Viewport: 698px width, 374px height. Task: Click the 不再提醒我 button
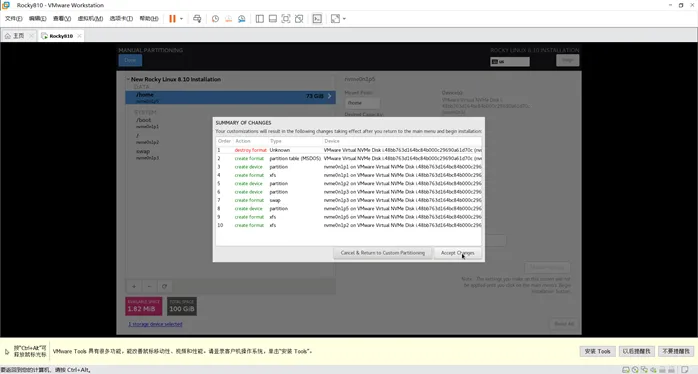(x=676, y=351)
